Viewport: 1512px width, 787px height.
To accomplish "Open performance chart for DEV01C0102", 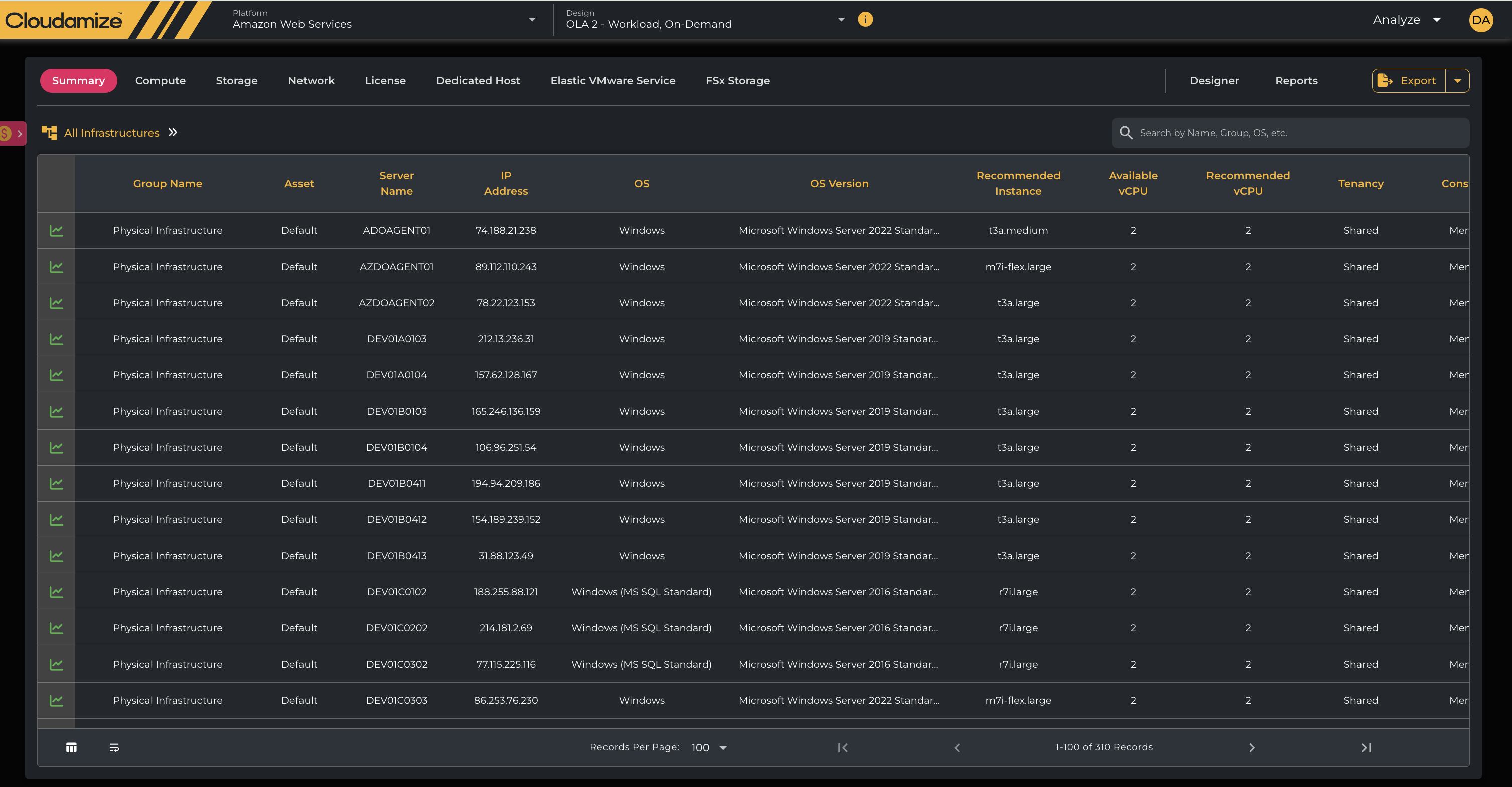I will click(x=56, y=592).
